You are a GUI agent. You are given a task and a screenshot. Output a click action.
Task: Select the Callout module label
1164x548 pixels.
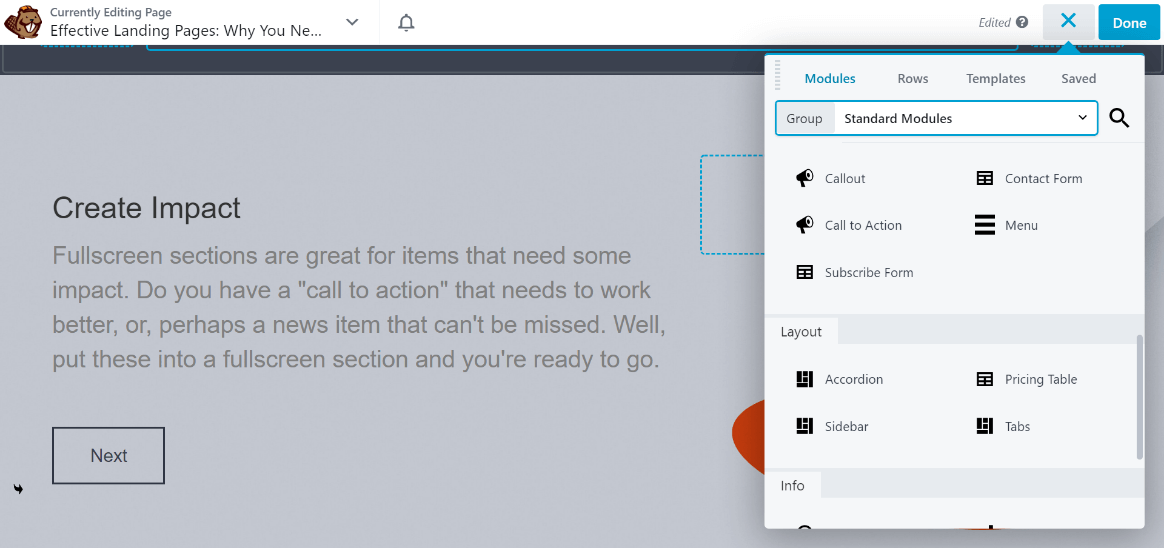pyautogui.click(x=845, y=178)
